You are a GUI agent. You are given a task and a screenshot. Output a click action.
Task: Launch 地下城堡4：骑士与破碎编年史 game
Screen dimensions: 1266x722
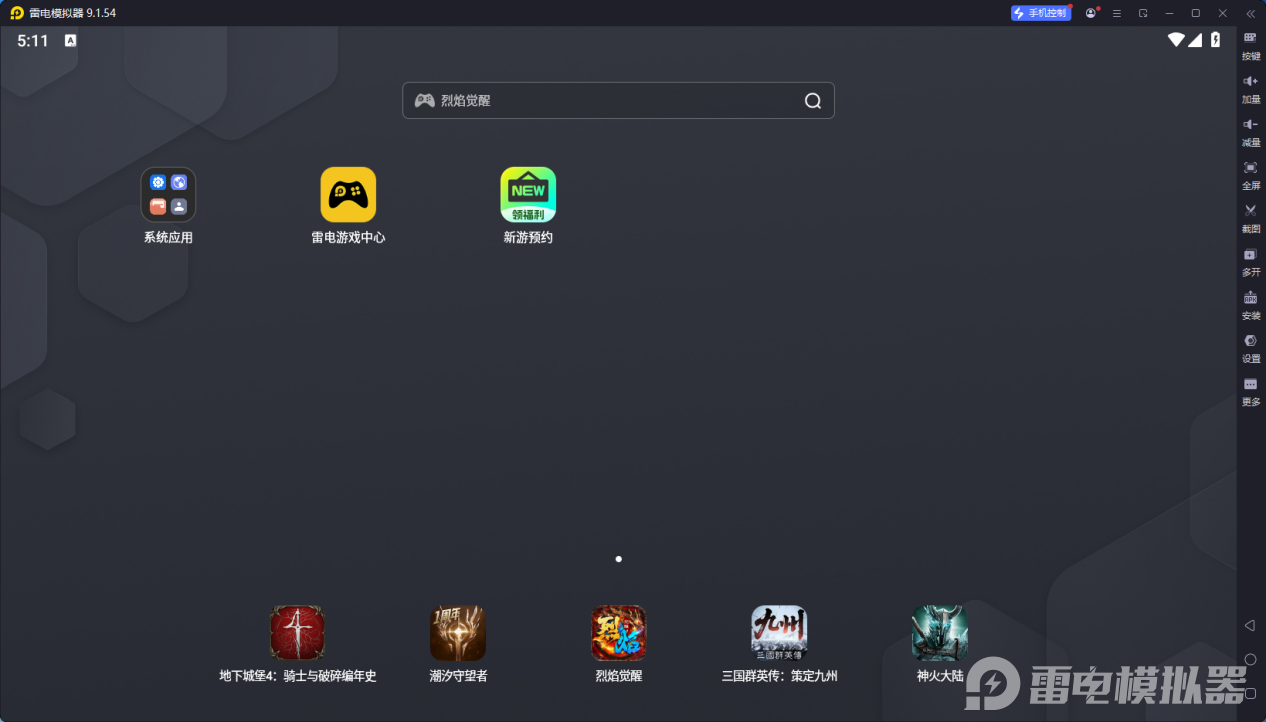tap(298, 632)
